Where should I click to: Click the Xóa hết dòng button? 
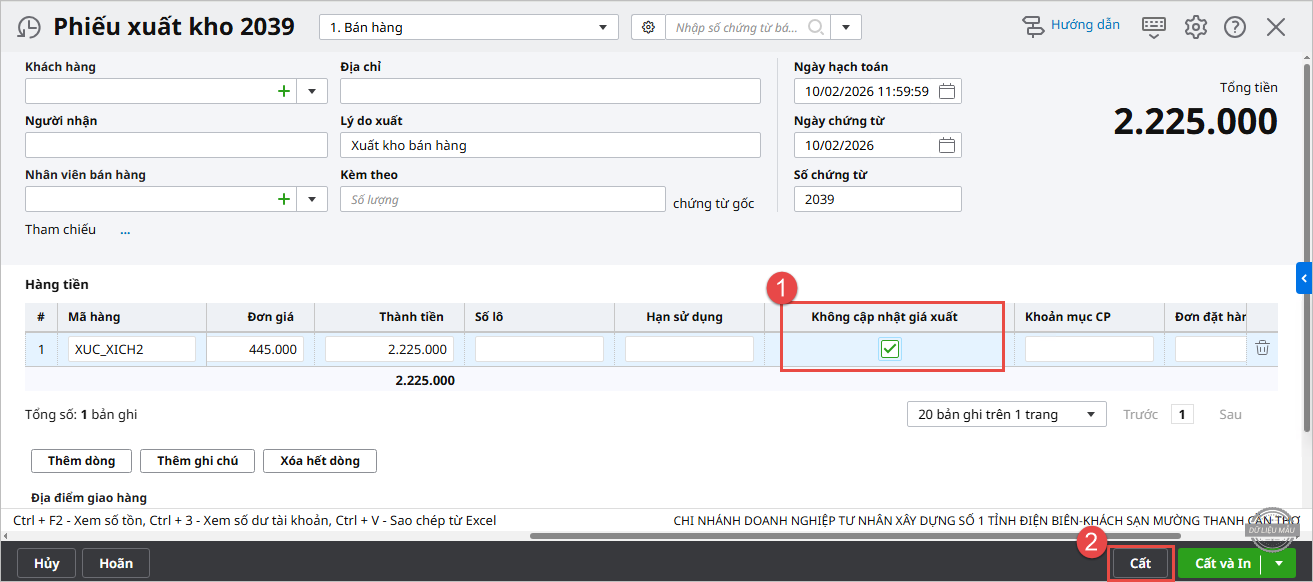319,461
